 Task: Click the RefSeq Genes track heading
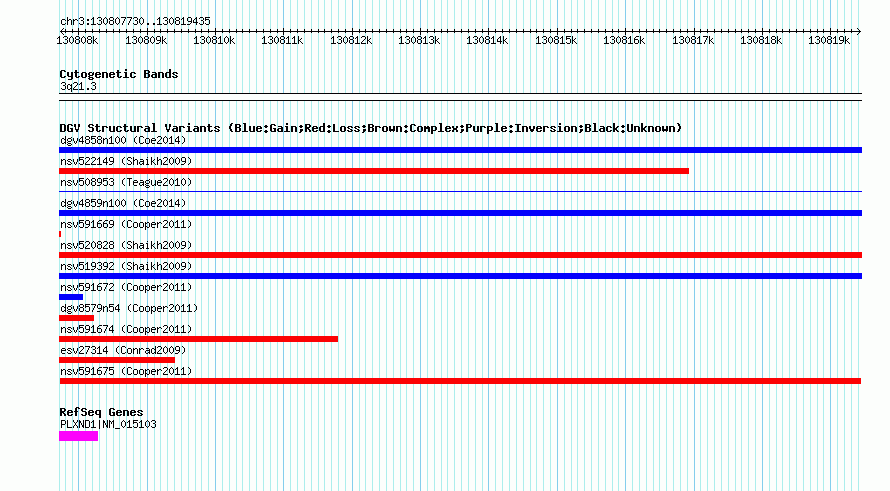[x=101, y=412]
